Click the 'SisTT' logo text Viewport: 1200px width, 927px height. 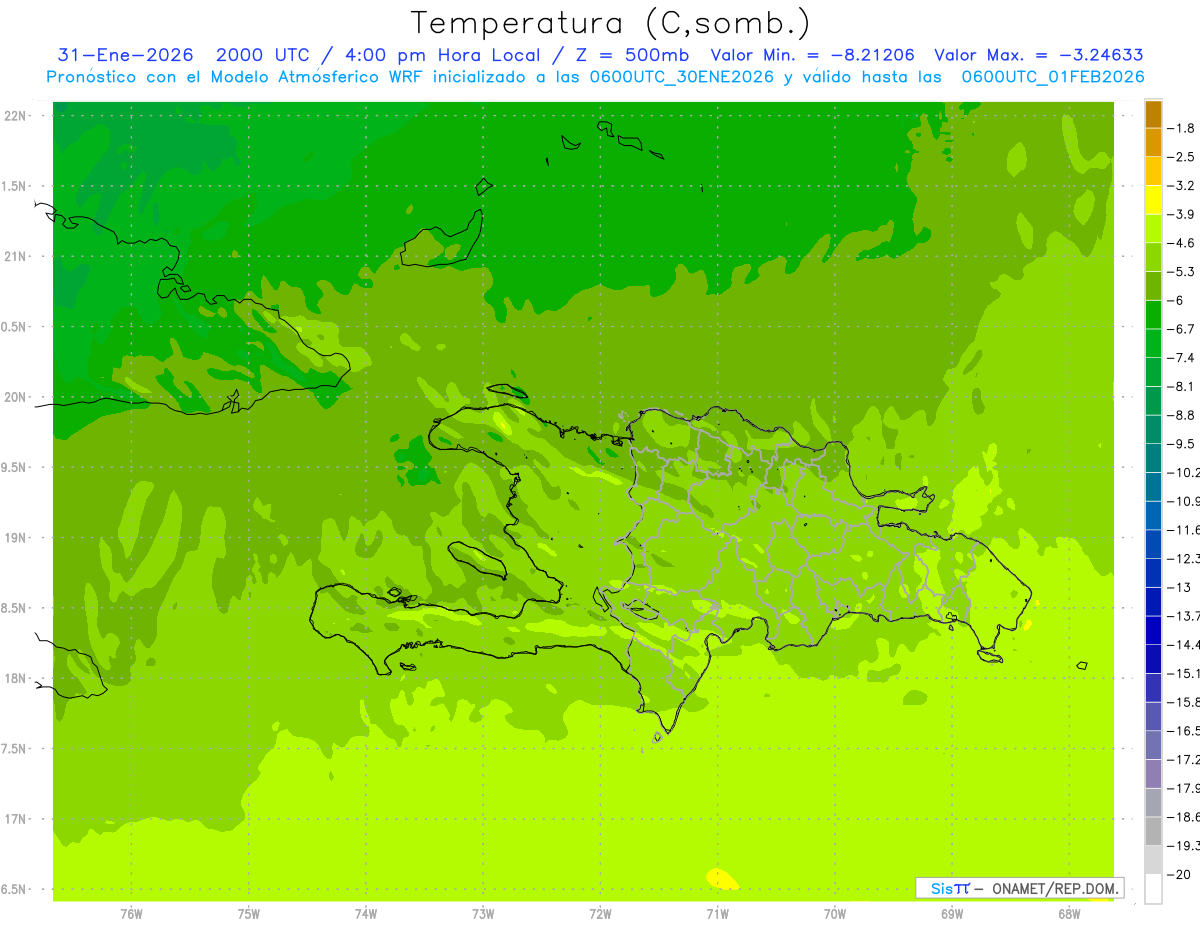coord(950,888)
